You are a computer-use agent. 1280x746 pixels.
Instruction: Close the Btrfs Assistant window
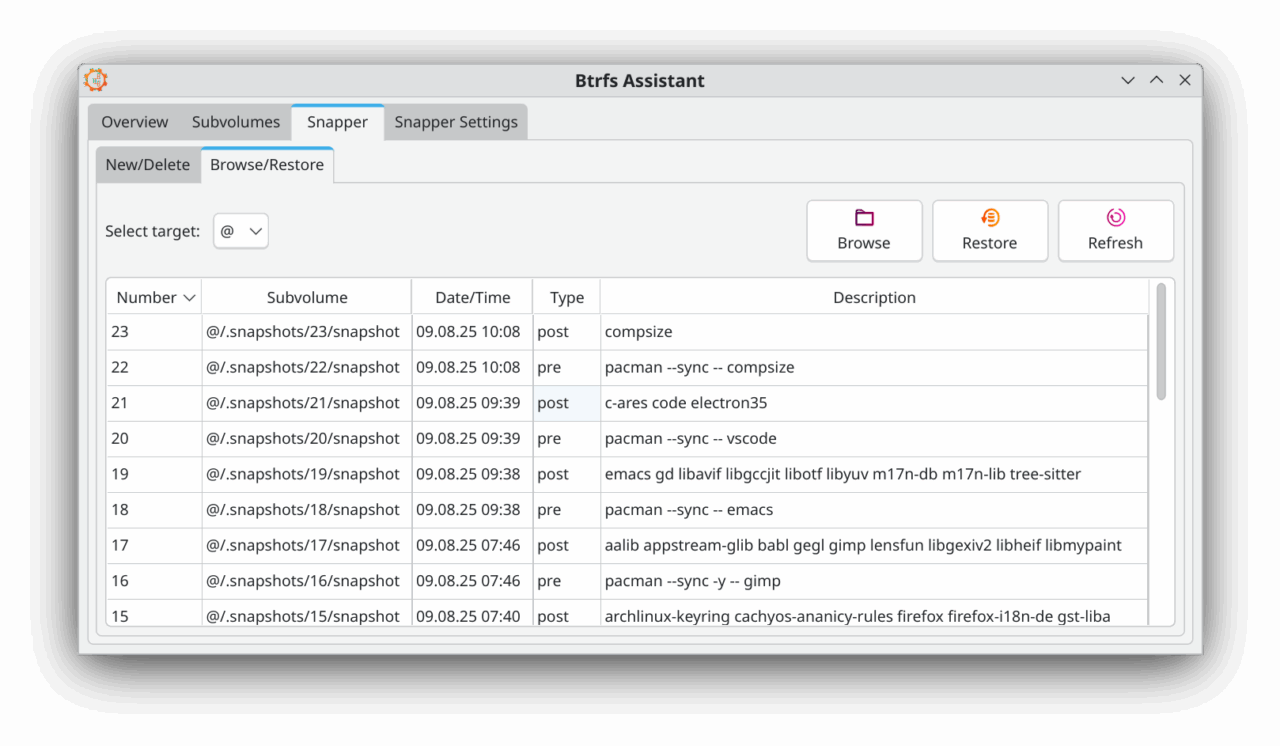(x=1185, y=81)
